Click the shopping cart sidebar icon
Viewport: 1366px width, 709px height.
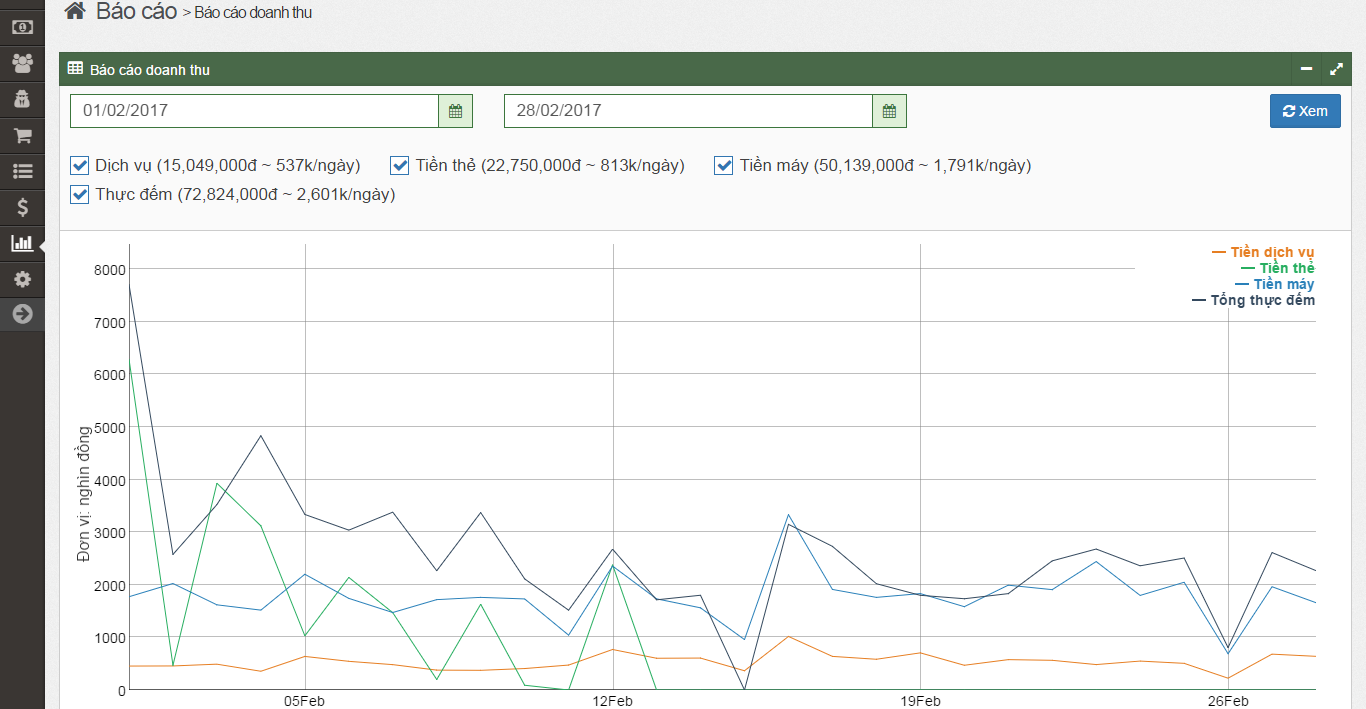point(22,135)
